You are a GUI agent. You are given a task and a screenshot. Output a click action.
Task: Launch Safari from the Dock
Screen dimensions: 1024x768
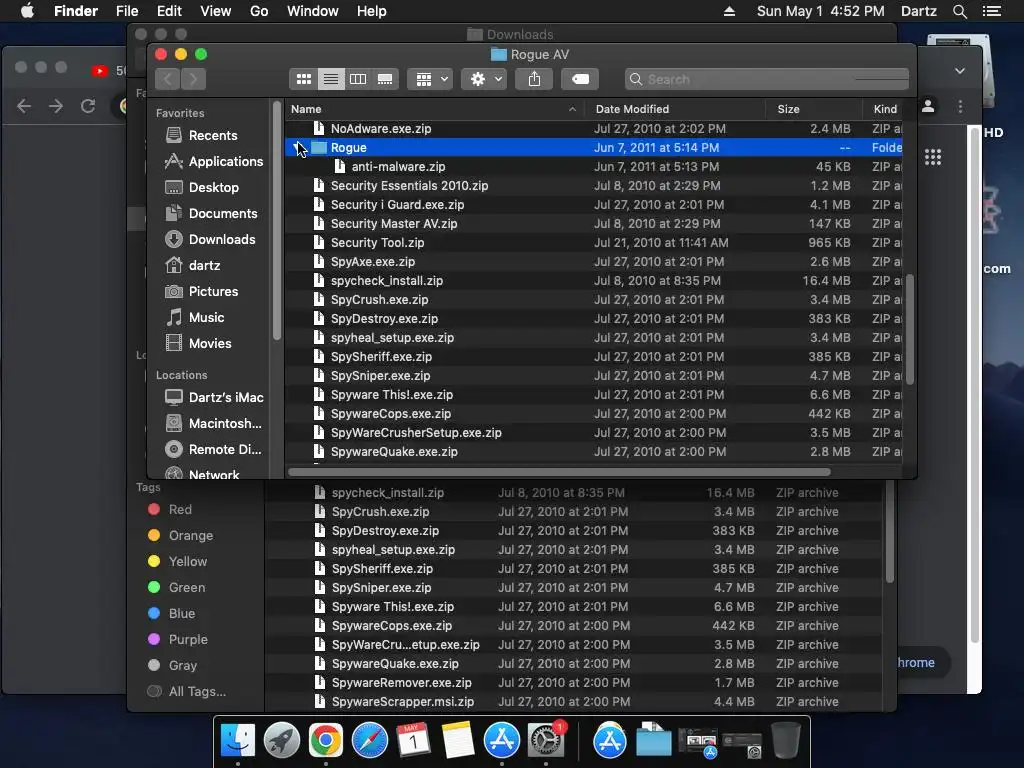370,741
